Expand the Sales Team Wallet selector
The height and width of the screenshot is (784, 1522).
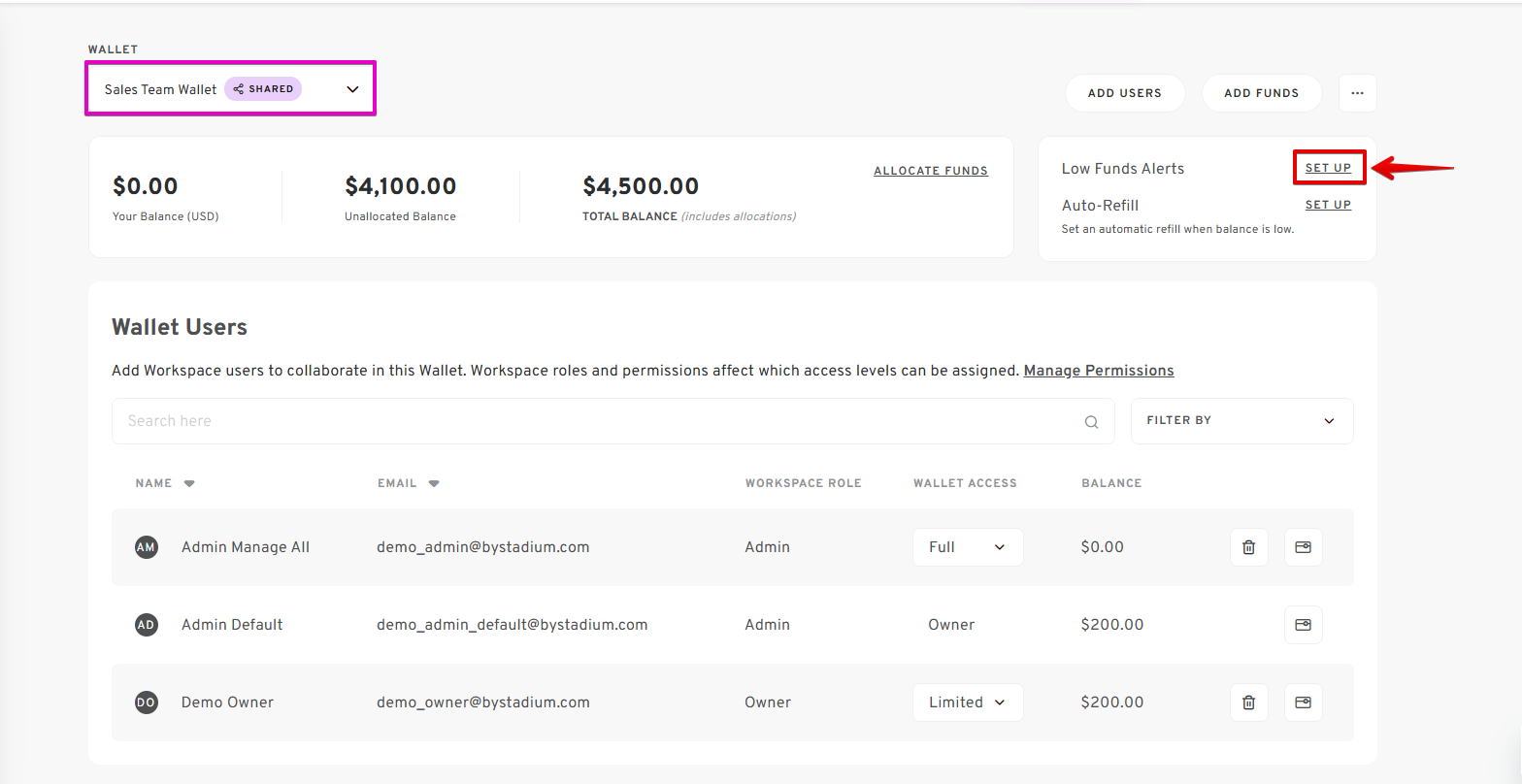tap(230, 89)
